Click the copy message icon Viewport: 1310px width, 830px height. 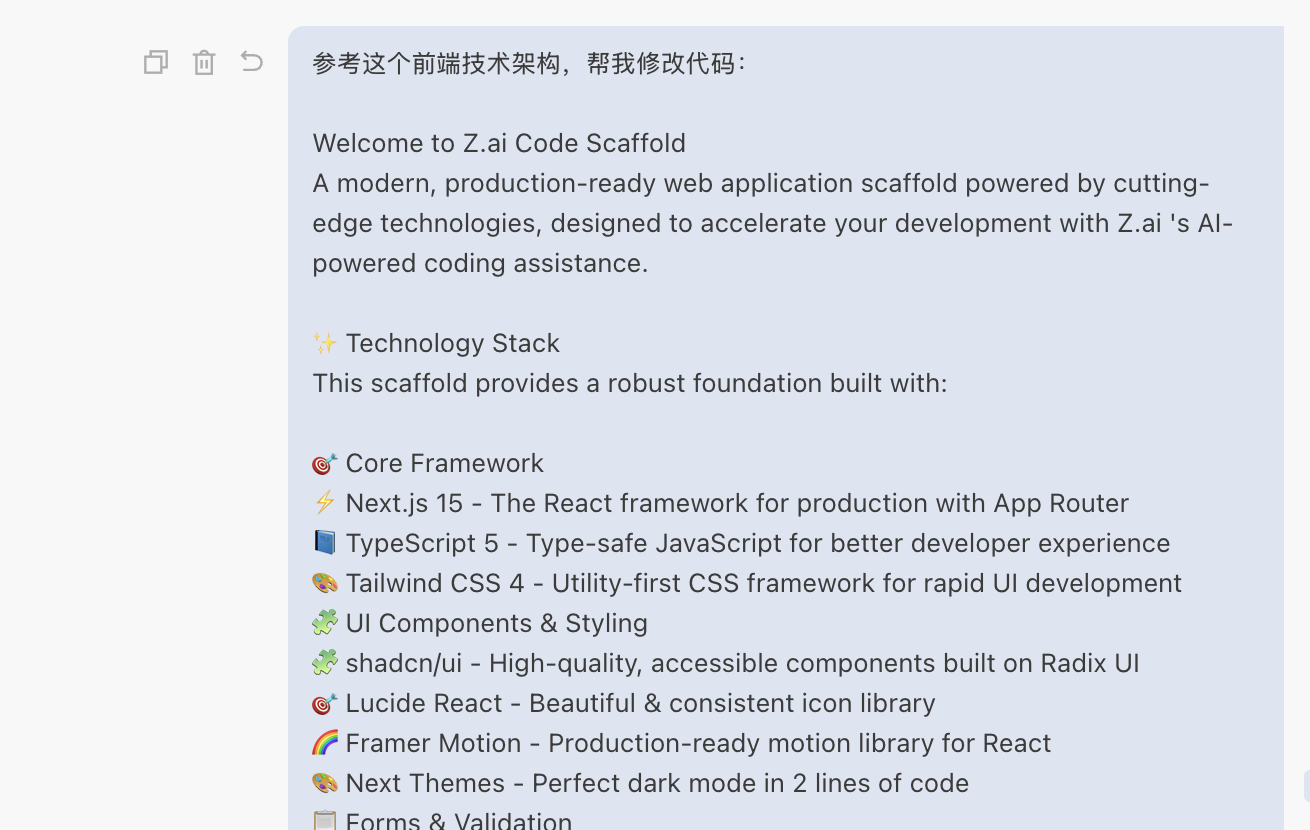pos(155,62)
